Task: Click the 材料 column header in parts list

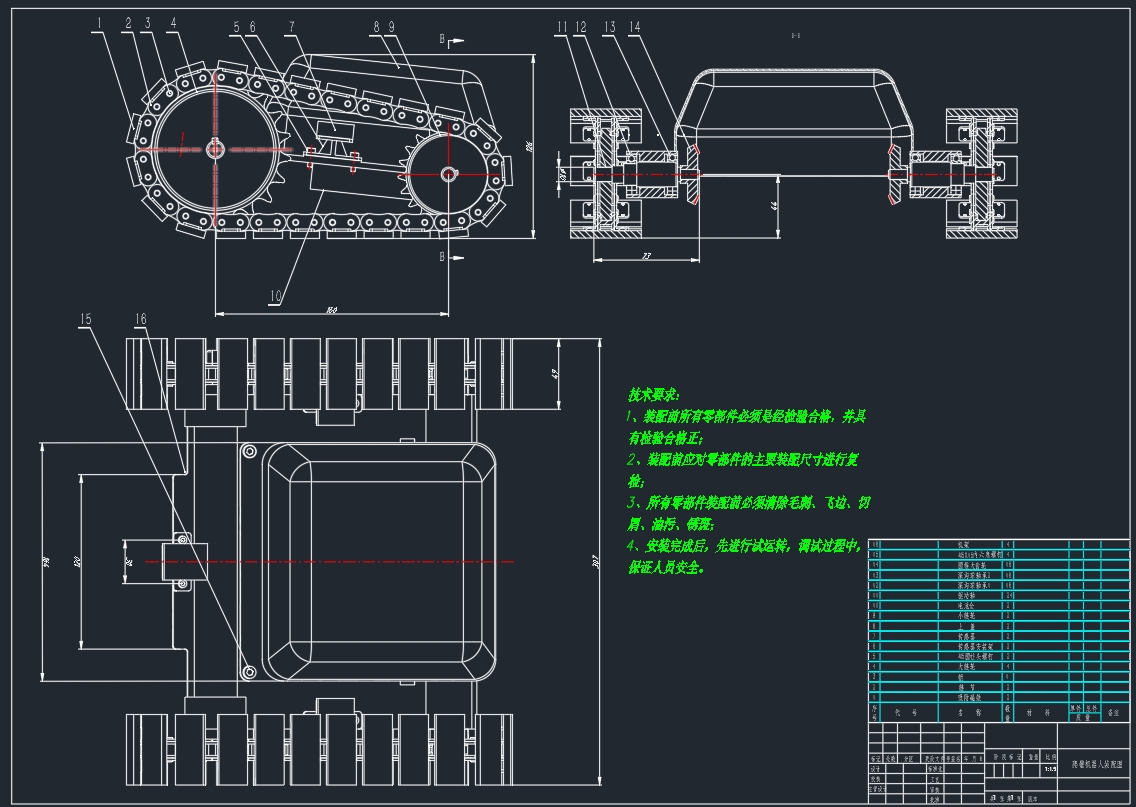Action: click(x=1038, y=712)
